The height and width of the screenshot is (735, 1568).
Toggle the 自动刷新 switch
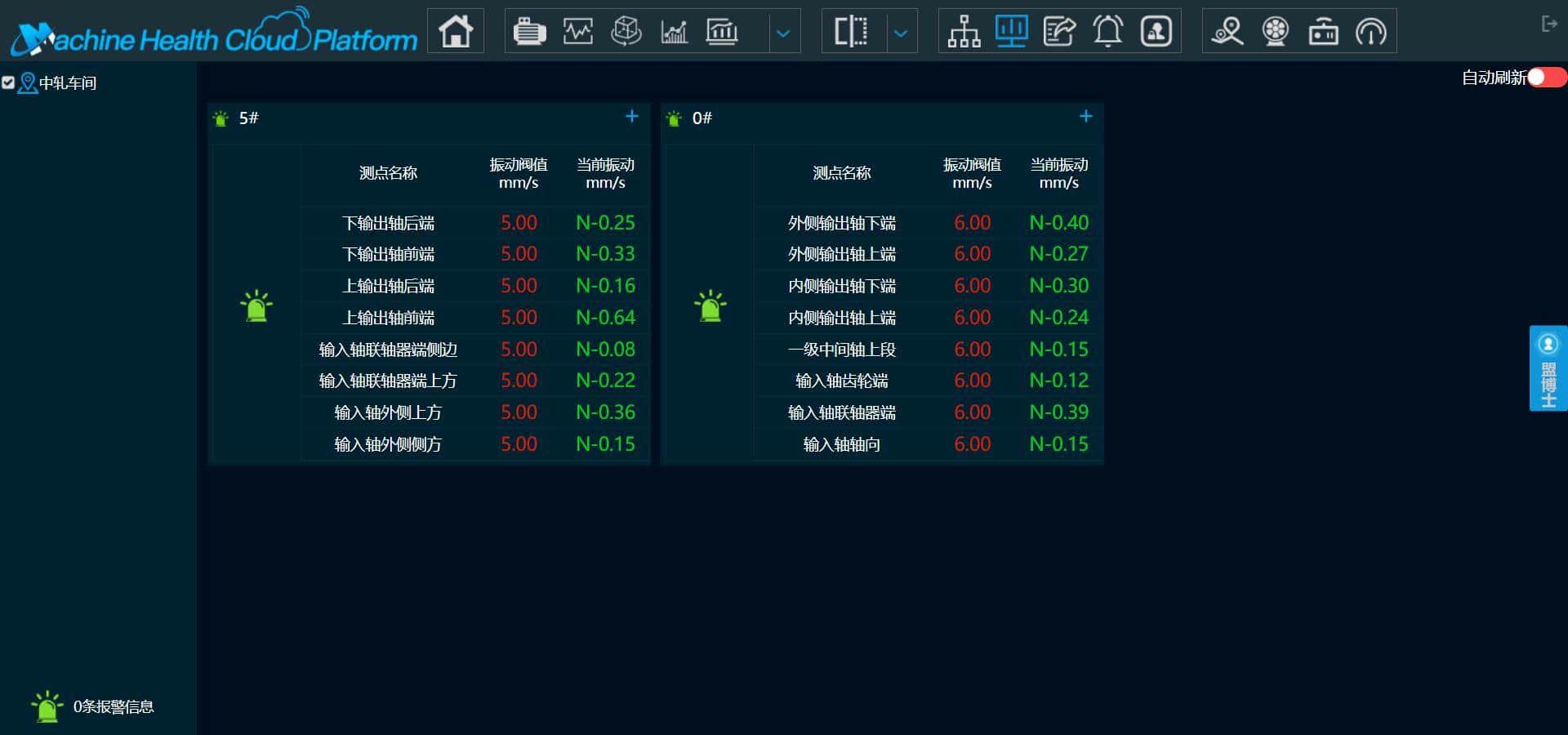pos(1548,78)
